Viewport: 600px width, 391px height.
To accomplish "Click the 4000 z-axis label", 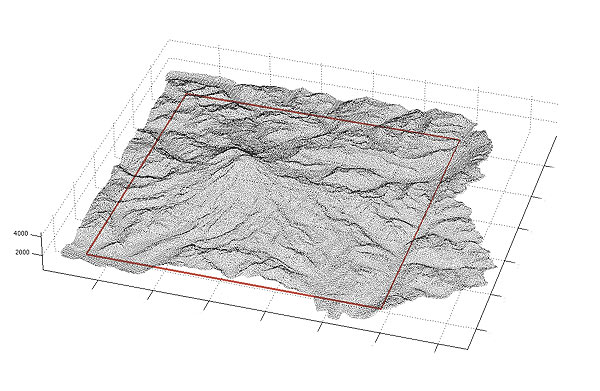I will (x=21, y=233).
